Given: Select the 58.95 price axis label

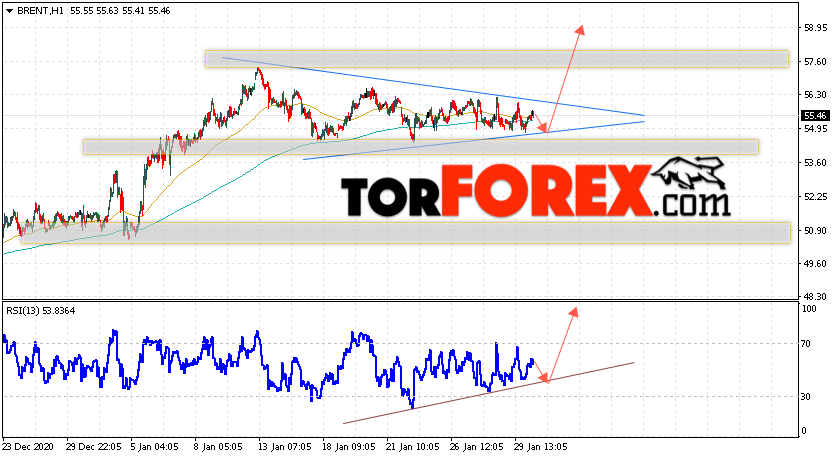Looking at the screenshot, I should pyautogui.click(x=816, y=28).
